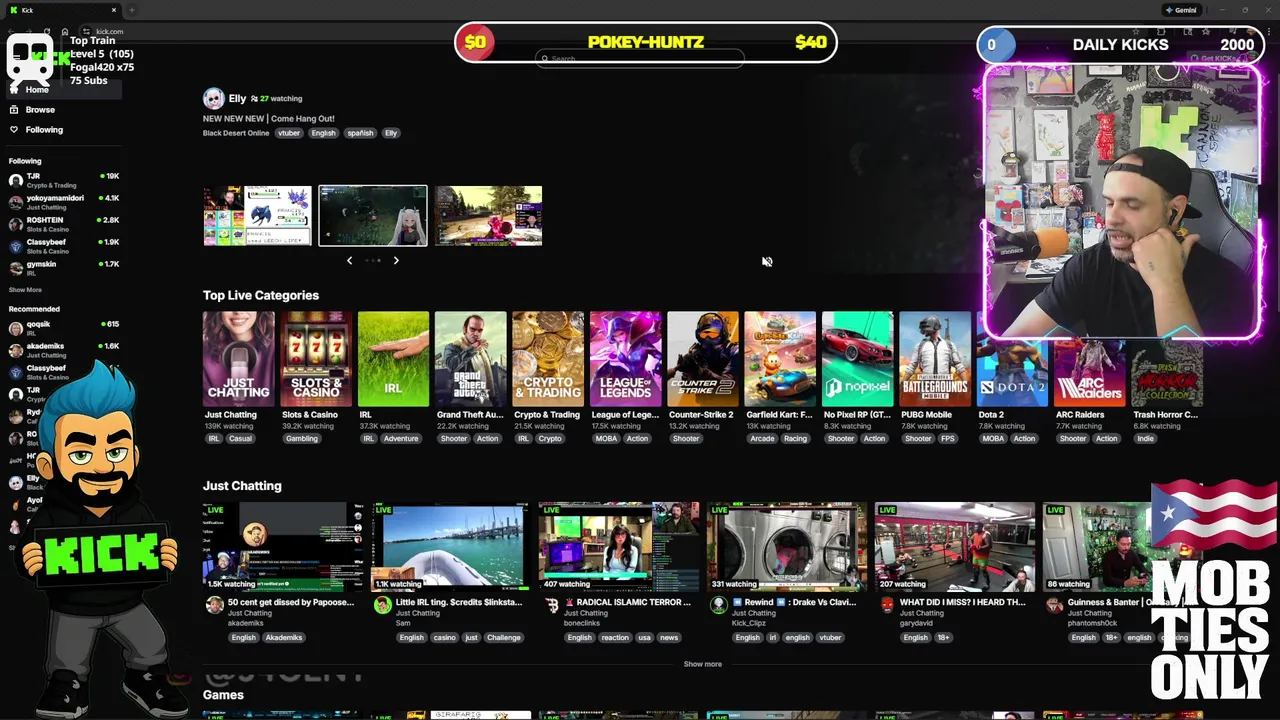Open the Just Chatting category cover

pyautogui.click(x=238, y=359)
